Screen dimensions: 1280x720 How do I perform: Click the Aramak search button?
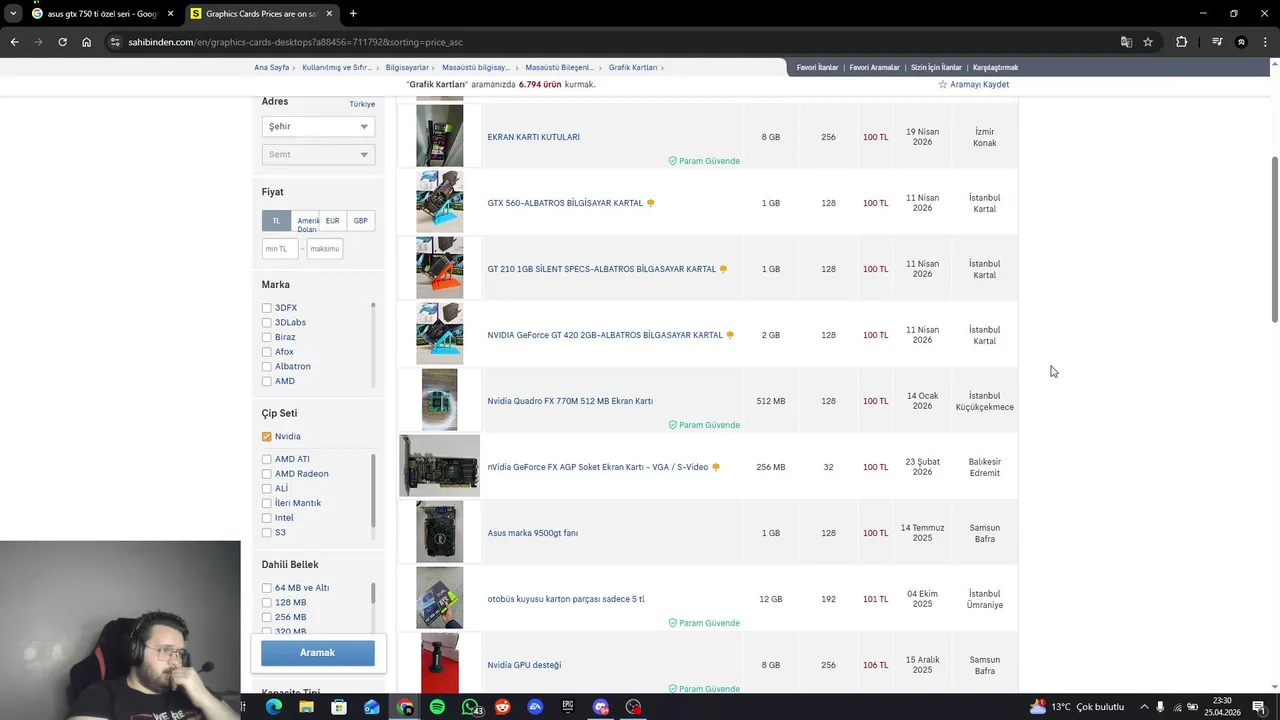pyautogui.click(x=318, y=653)
